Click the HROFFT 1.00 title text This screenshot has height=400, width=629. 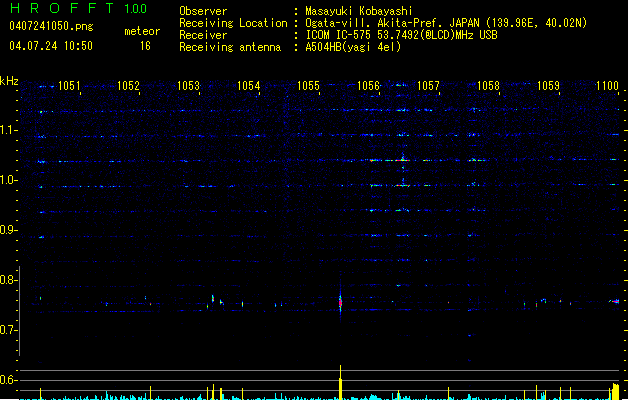pos(78,8)
